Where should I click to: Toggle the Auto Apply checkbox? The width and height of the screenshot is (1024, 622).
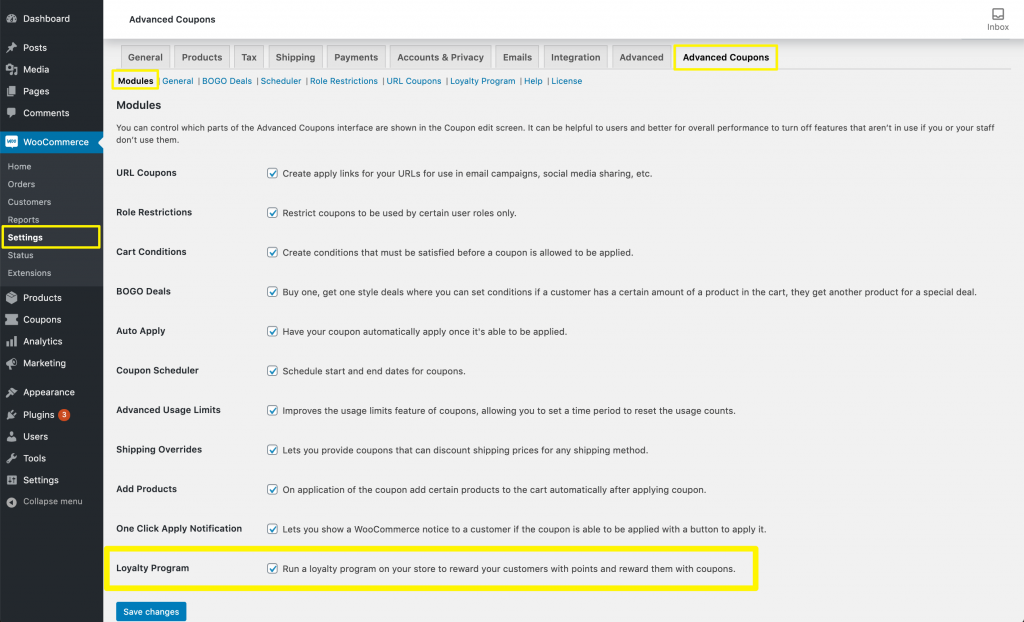pos(272,331)
